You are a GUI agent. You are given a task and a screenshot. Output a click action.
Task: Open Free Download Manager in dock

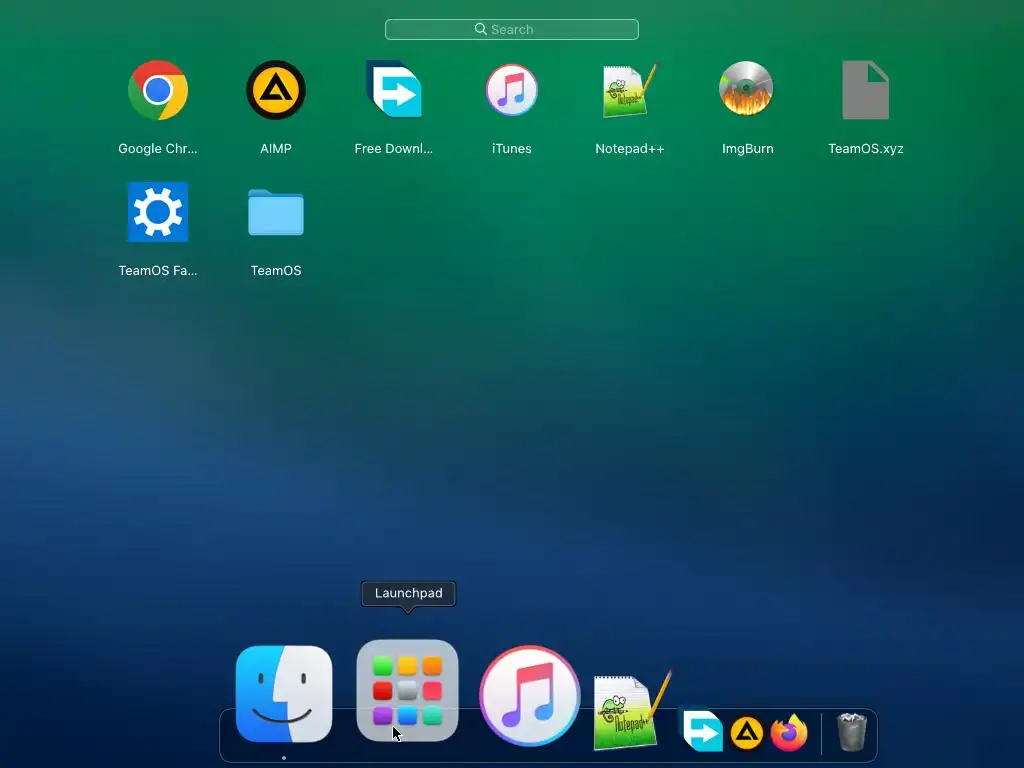702,731
